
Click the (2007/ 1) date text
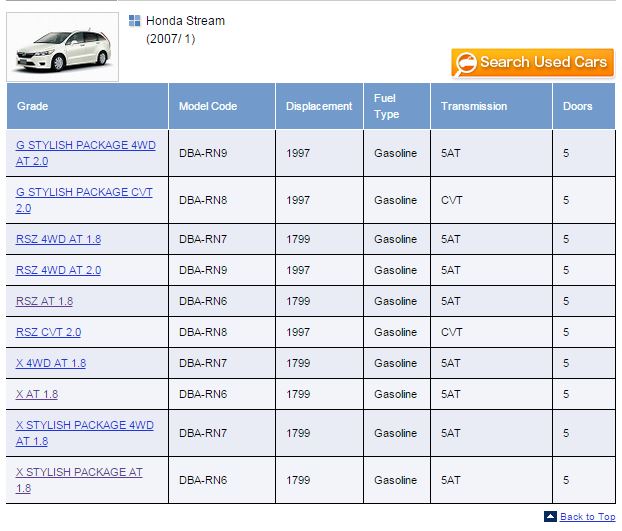pos(171,39)
